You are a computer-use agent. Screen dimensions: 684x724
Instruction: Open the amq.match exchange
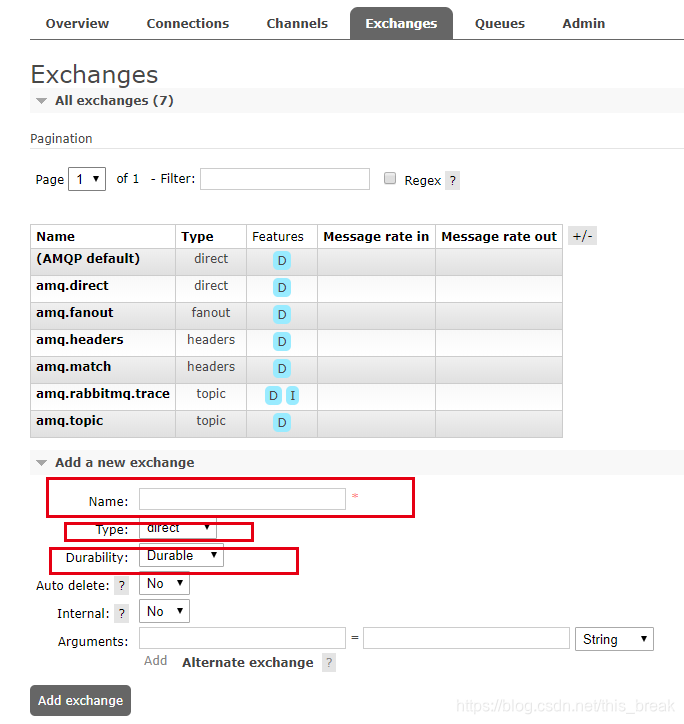(73, 367)
